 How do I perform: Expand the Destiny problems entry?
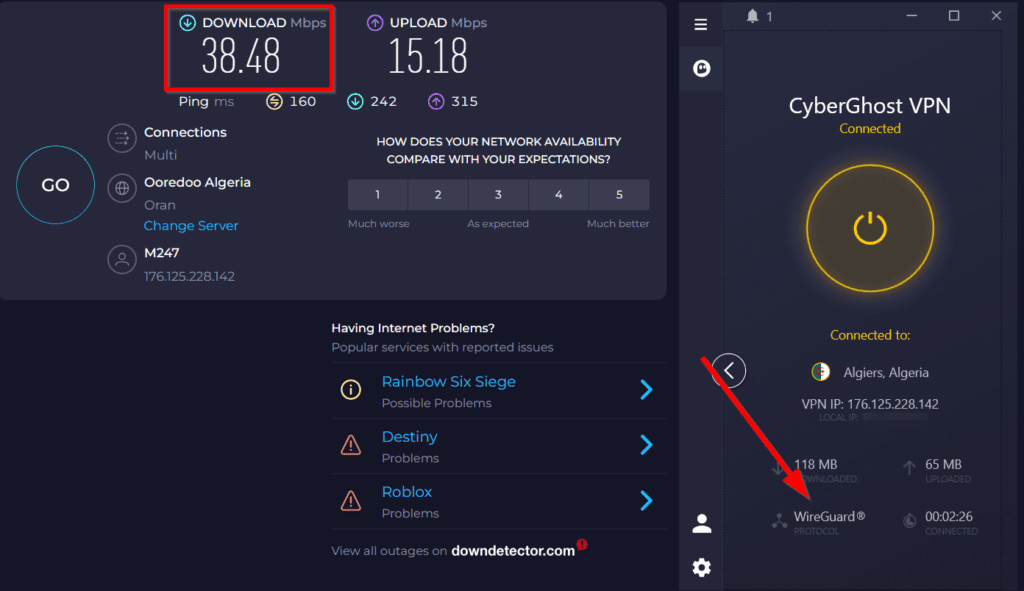(647, 445)
